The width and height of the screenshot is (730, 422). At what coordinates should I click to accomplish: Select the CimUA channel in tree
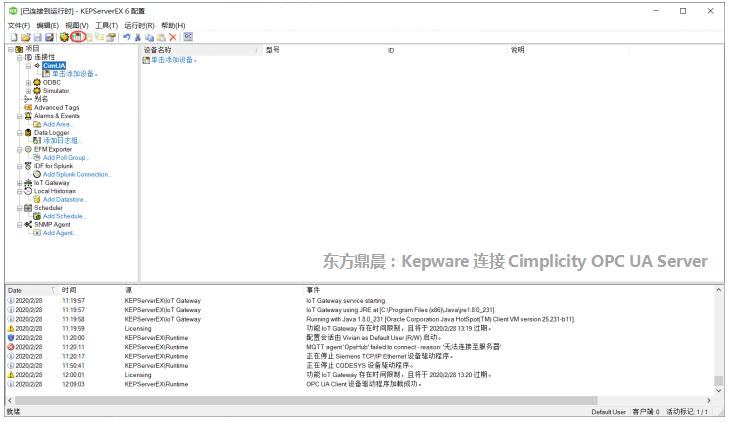tap(54, 66)
